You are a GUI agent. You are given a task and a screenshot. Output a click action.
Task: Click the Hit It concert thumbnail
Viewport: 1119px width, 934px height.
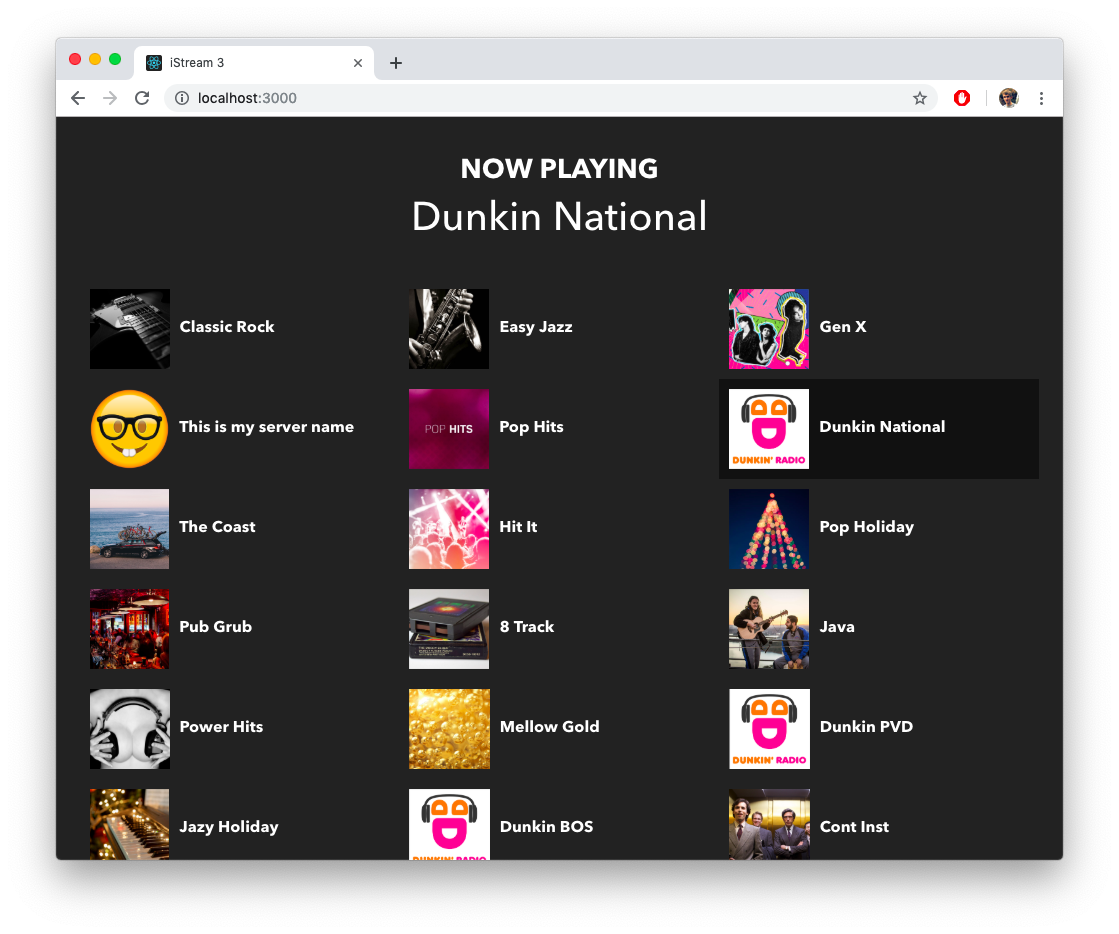point(449,529)
